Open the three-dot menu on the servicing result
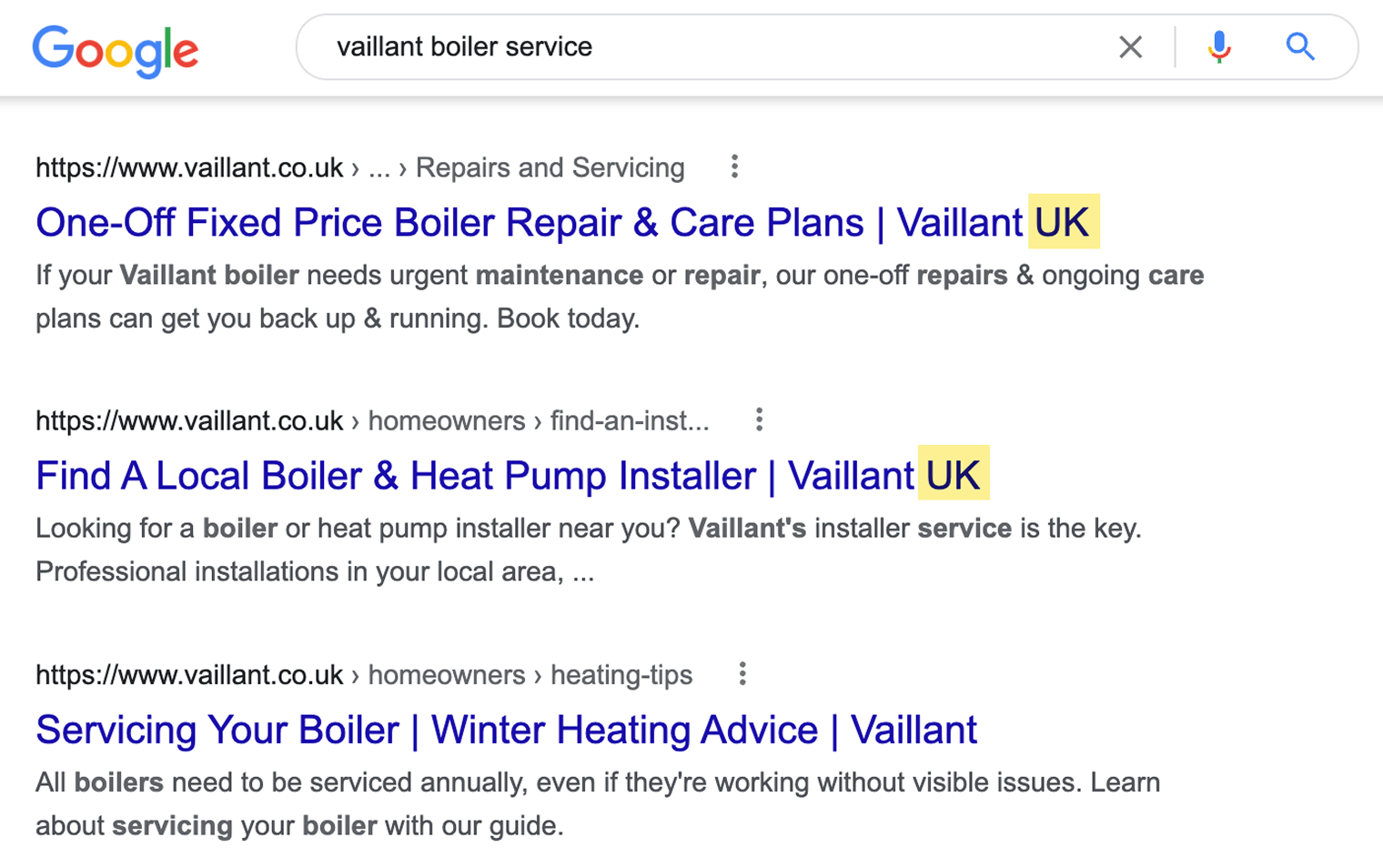The width and height of the screenshot is (1383, 868). tap(742, 673)
